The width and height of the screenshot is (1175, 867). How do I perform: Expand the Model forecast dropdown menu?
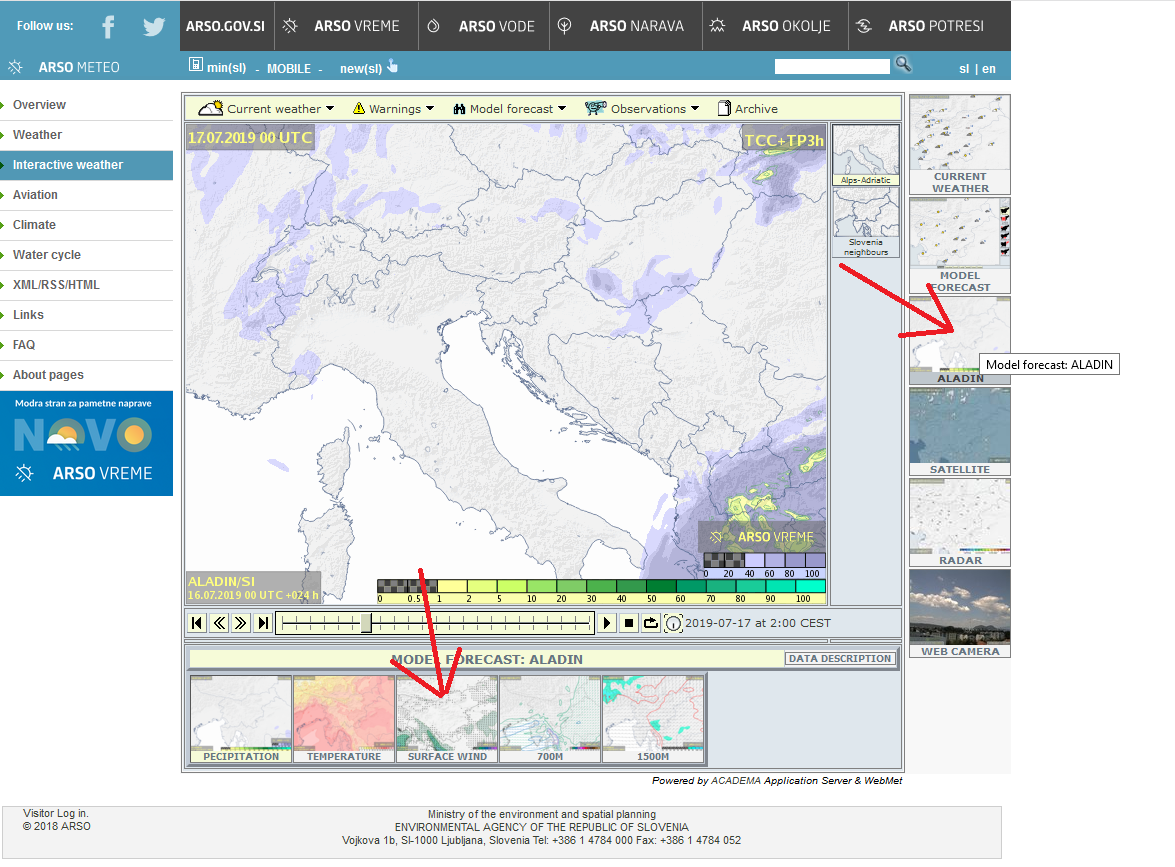510,109
